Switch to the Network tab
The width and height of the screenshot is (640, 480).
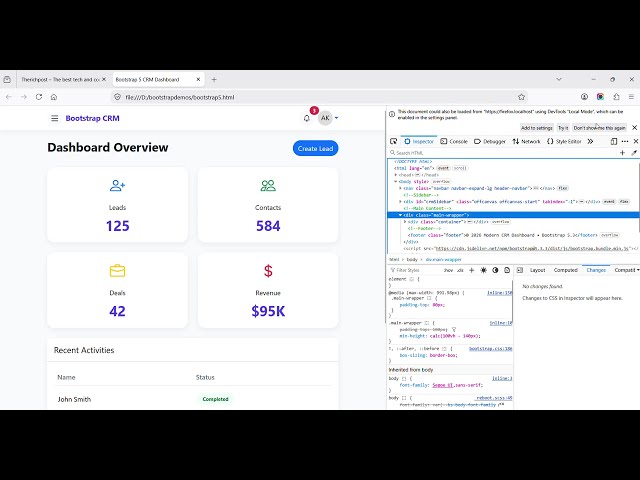click(x=527, y=141)
